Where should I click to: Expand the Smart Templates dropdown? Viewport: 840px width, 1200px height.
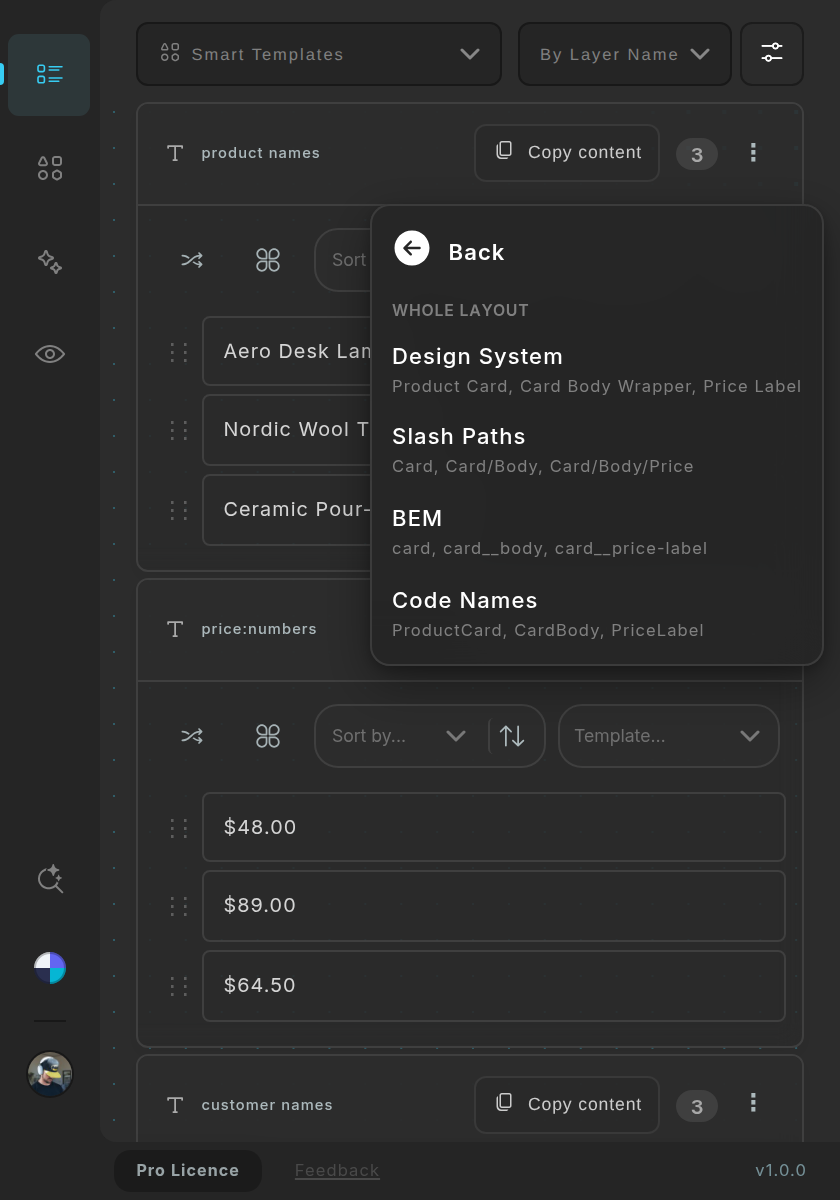(x=319, y=54)
